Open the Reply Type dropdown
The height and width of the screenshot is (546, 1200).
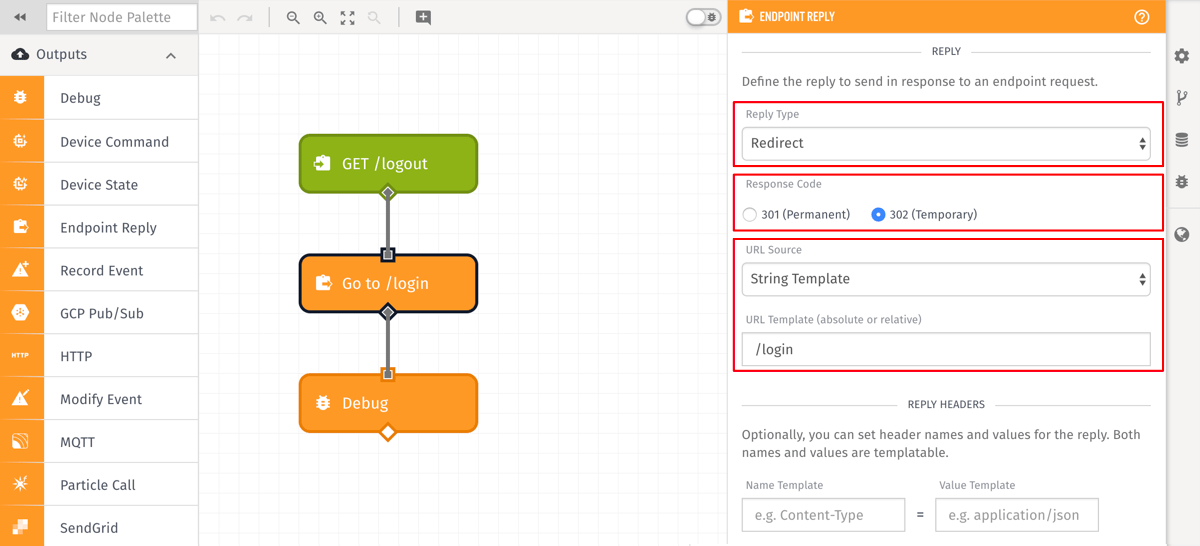click(x=946, y=143)
